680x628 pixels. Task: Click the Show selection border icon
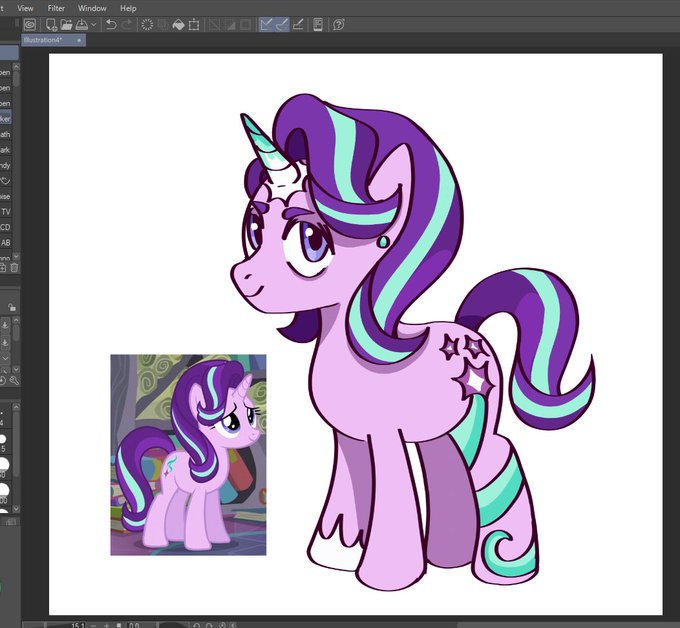click(x=245, y=24)
